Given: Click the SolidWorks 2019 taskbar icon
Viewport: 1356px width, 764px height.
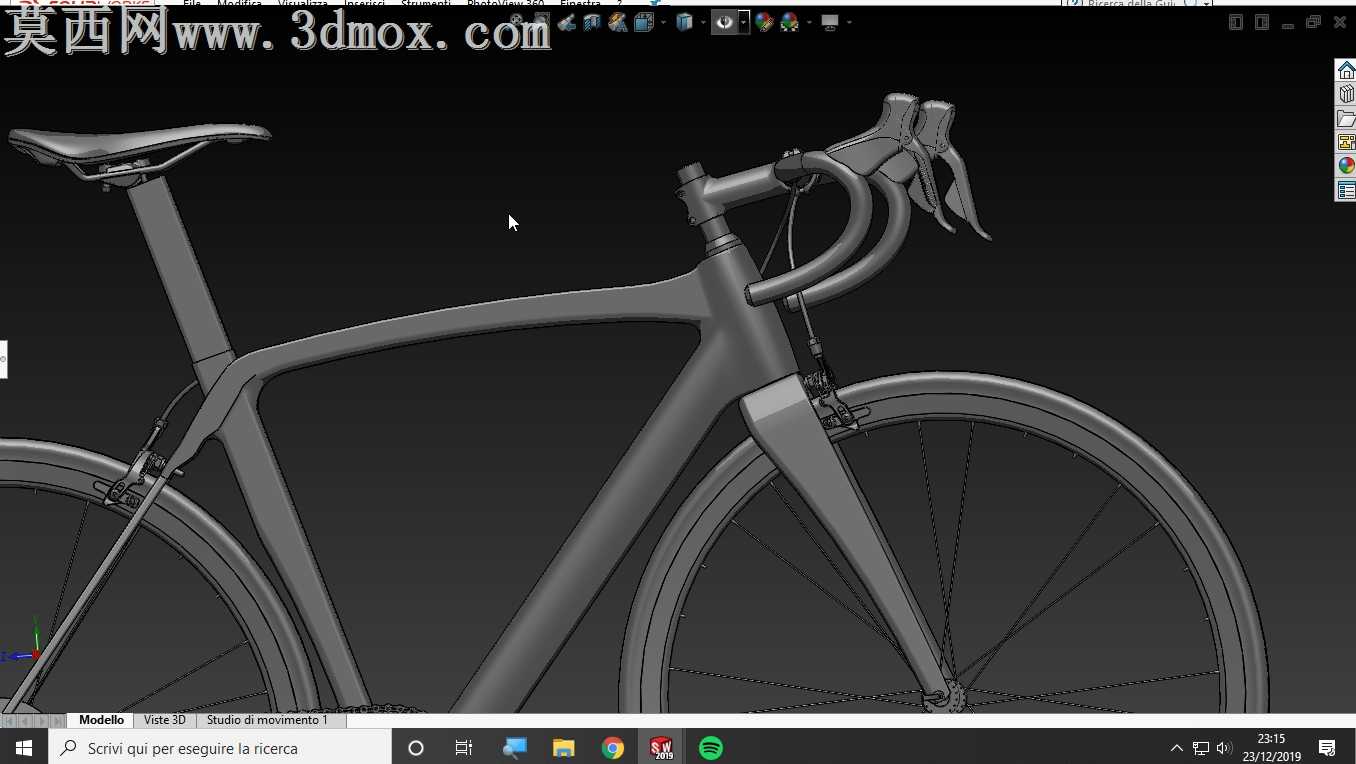Looking at the screenshot, I should pos(662,748).
